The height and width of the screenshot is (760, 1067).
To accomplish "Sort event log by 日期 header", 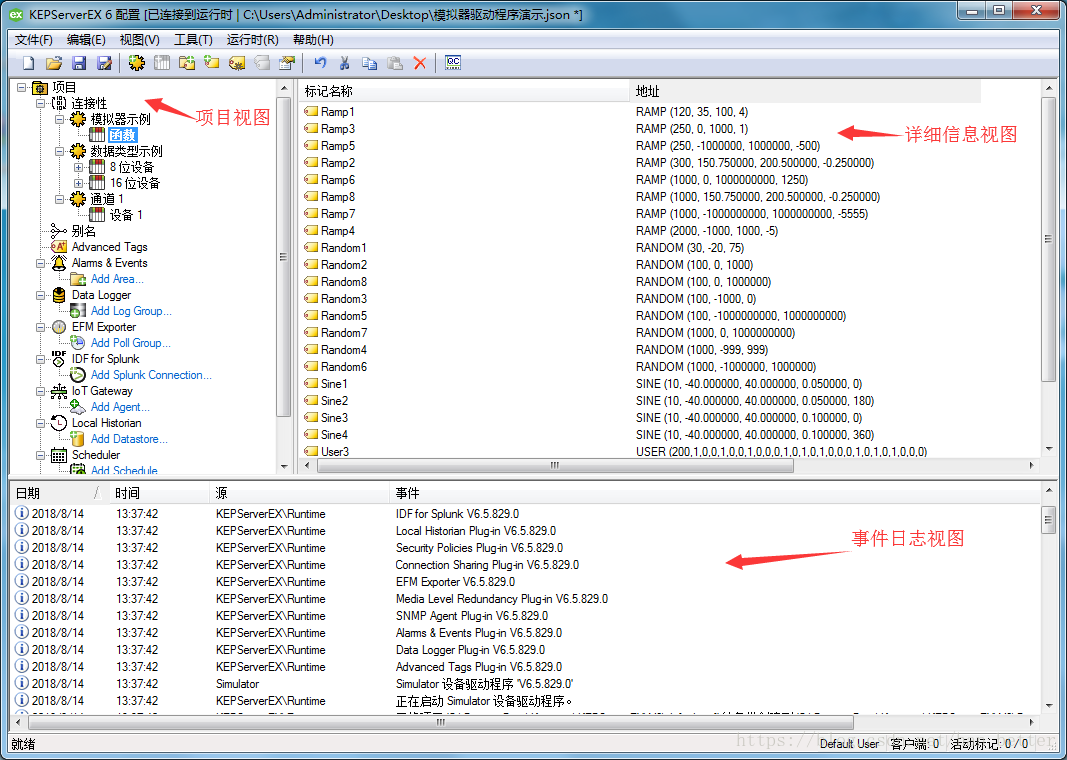I will pos(60,493).
